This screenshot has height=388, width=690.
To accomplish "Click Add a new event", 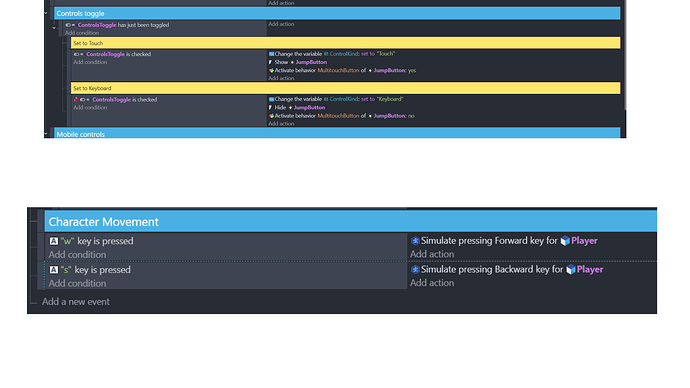I will 76,302.
